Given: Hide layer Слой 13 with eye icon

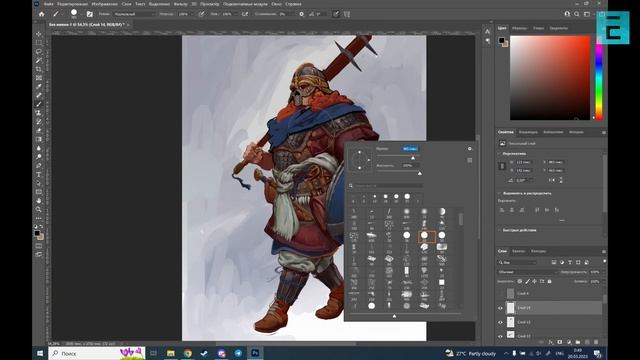Looking at the screenshot, I should 500,322.
